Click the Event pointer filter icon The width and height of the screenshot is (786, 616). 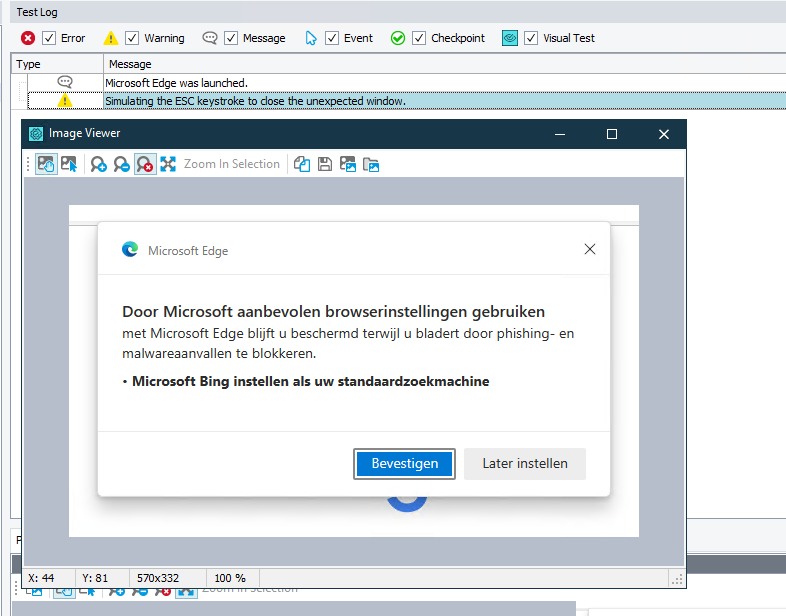[x=311, y=38]
